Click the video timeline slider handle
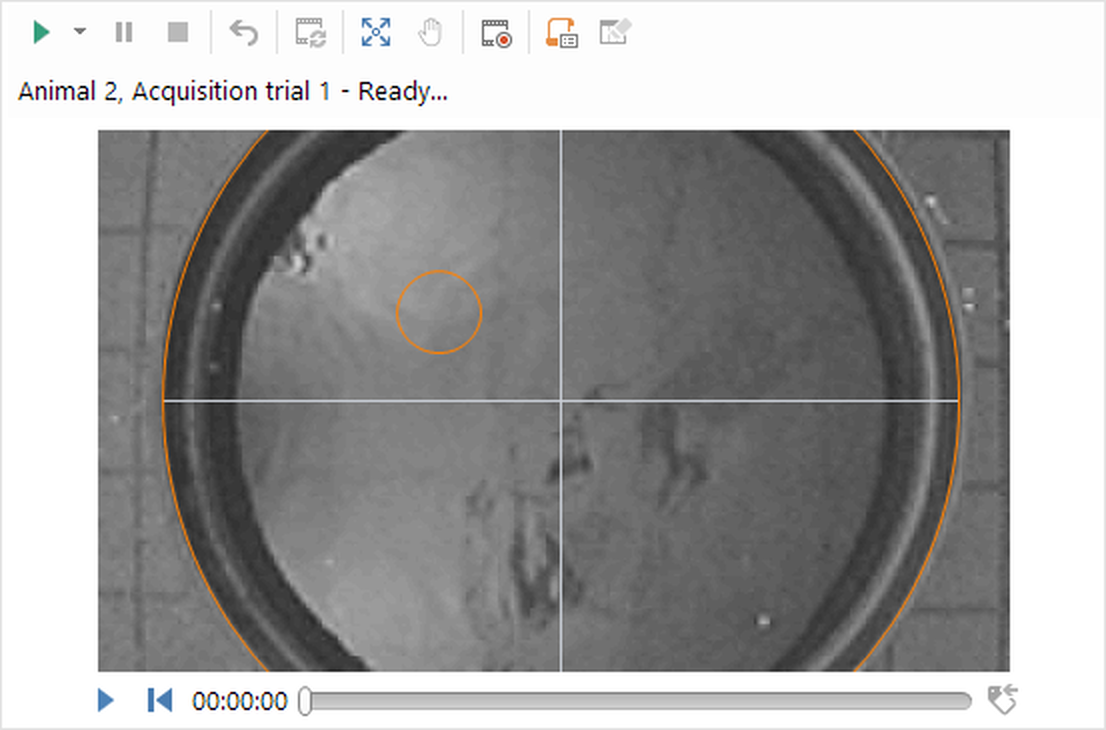The height and width of the screenshot is (730, 1106). [305, 701]
